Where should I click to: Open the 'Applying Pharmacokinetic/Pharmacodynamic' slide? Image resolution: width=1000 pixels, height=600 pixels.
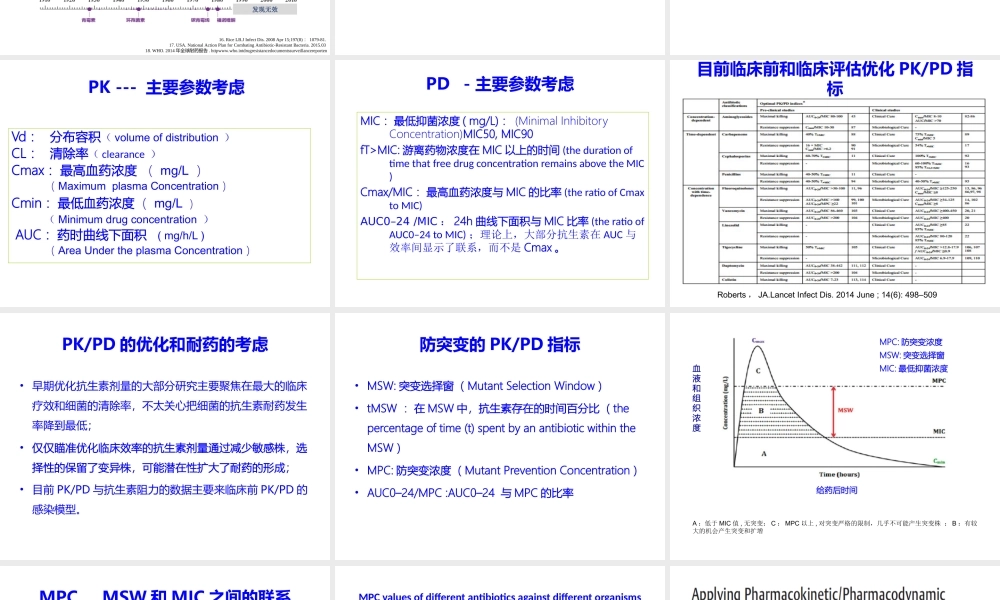[835, 583]
